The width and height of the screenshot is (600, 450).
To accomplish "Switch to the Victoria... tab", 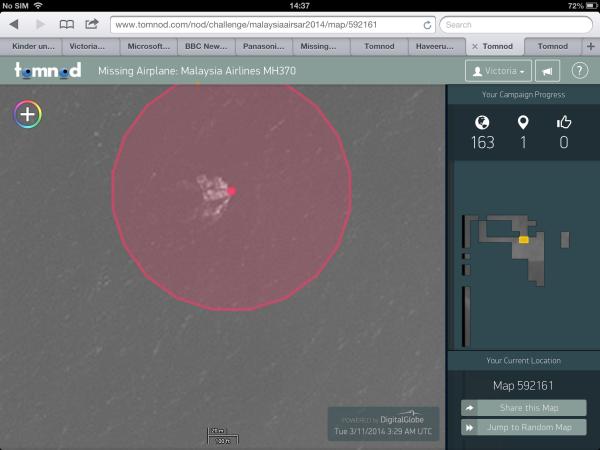I will [91, 46].
